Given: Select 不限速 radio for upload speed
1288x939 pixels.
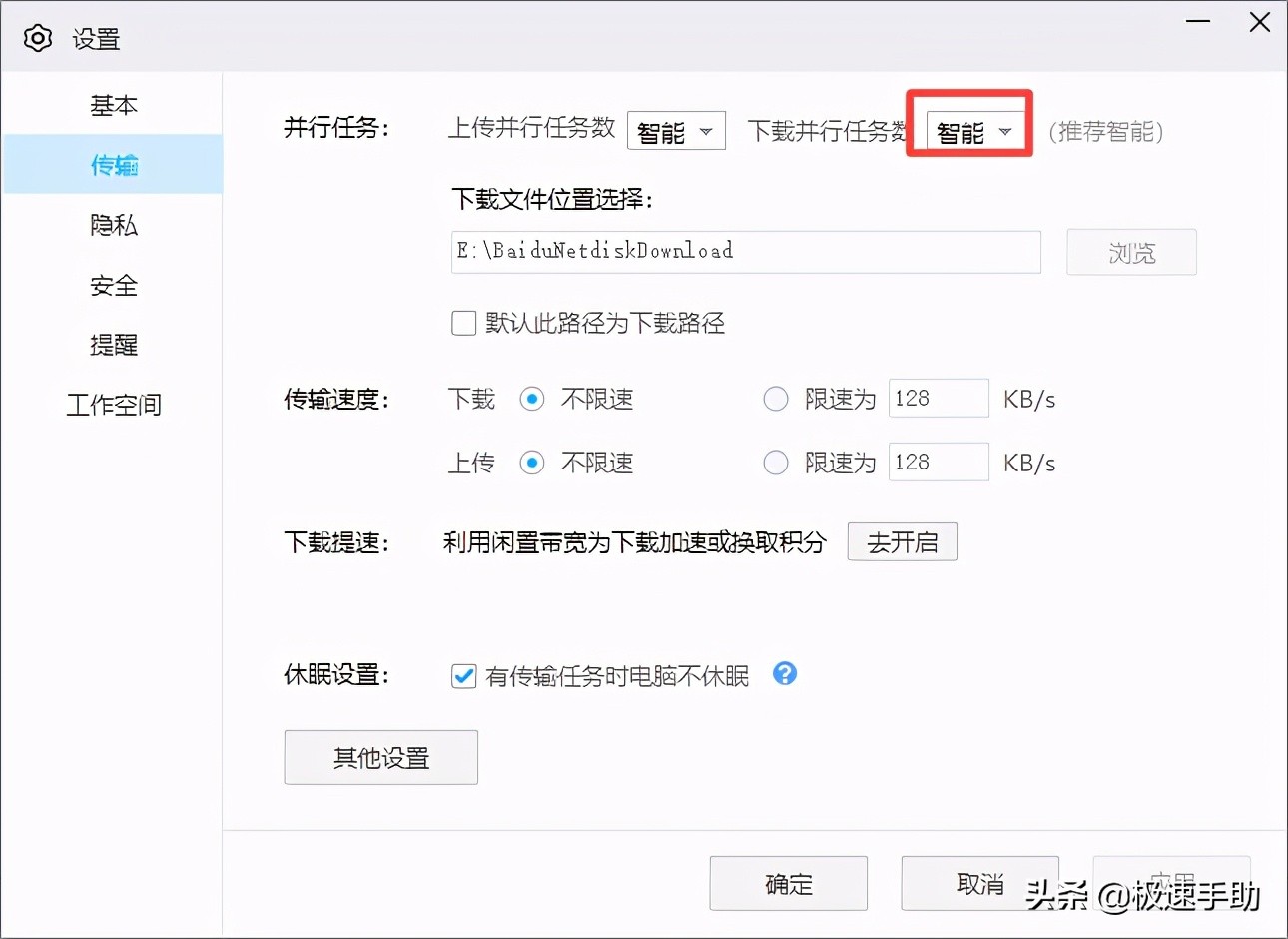Looking at the screenshot, I should point(532,463).
